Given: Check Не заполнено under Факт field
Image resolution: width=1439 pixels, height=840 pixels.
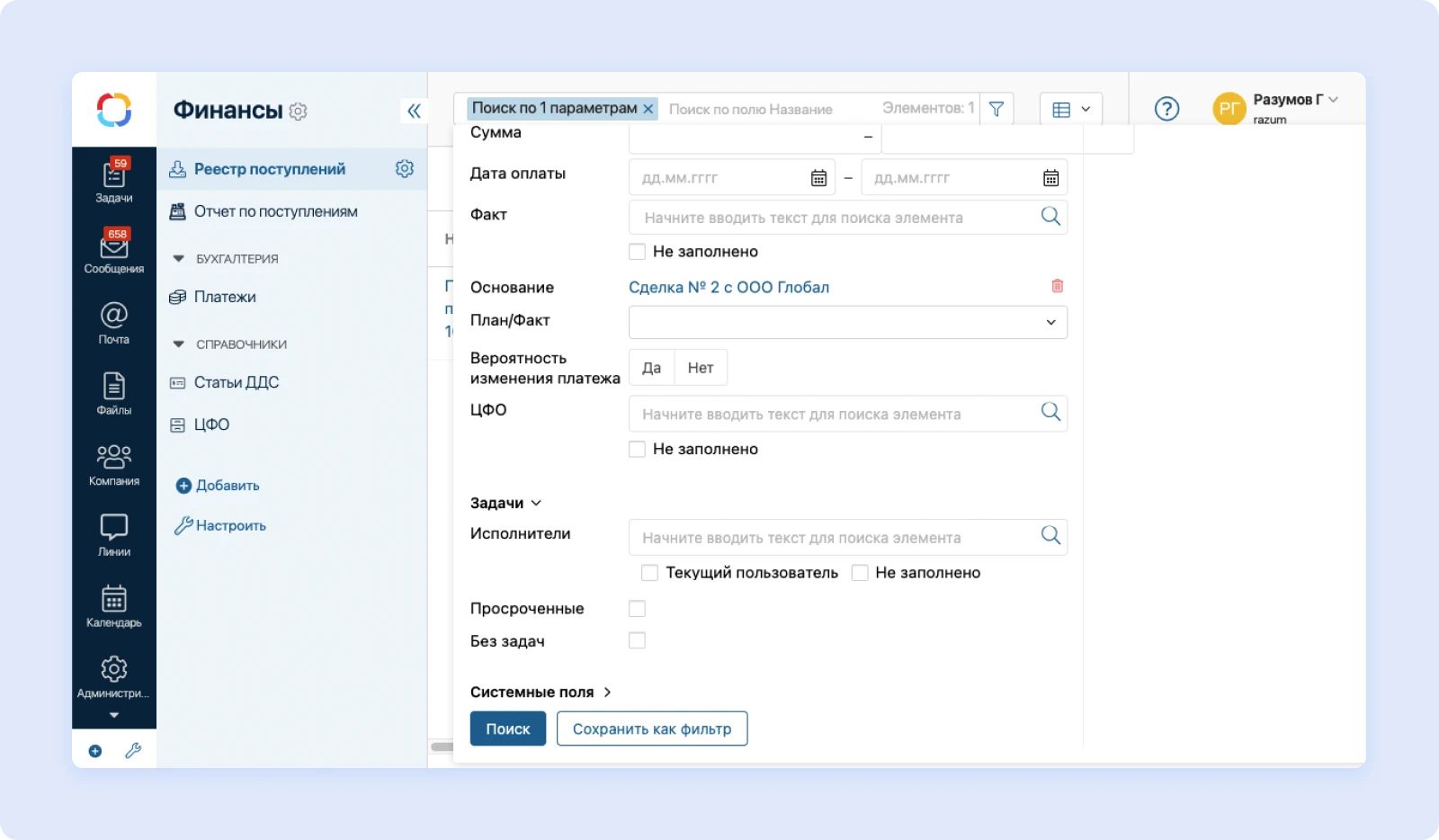Looking at the screenshot, I should pos(637,252).
